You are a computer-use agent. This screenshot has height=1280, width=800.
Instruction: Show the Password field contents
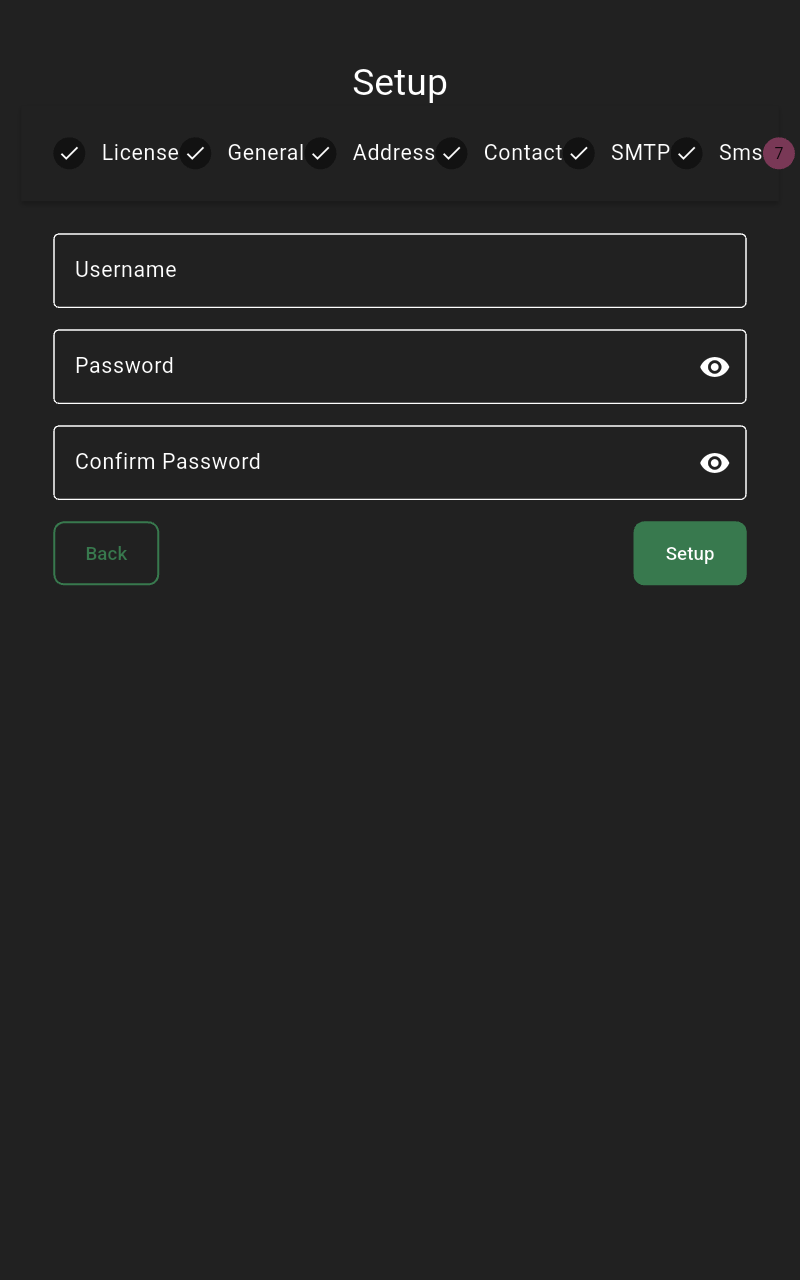pos(714,367)
